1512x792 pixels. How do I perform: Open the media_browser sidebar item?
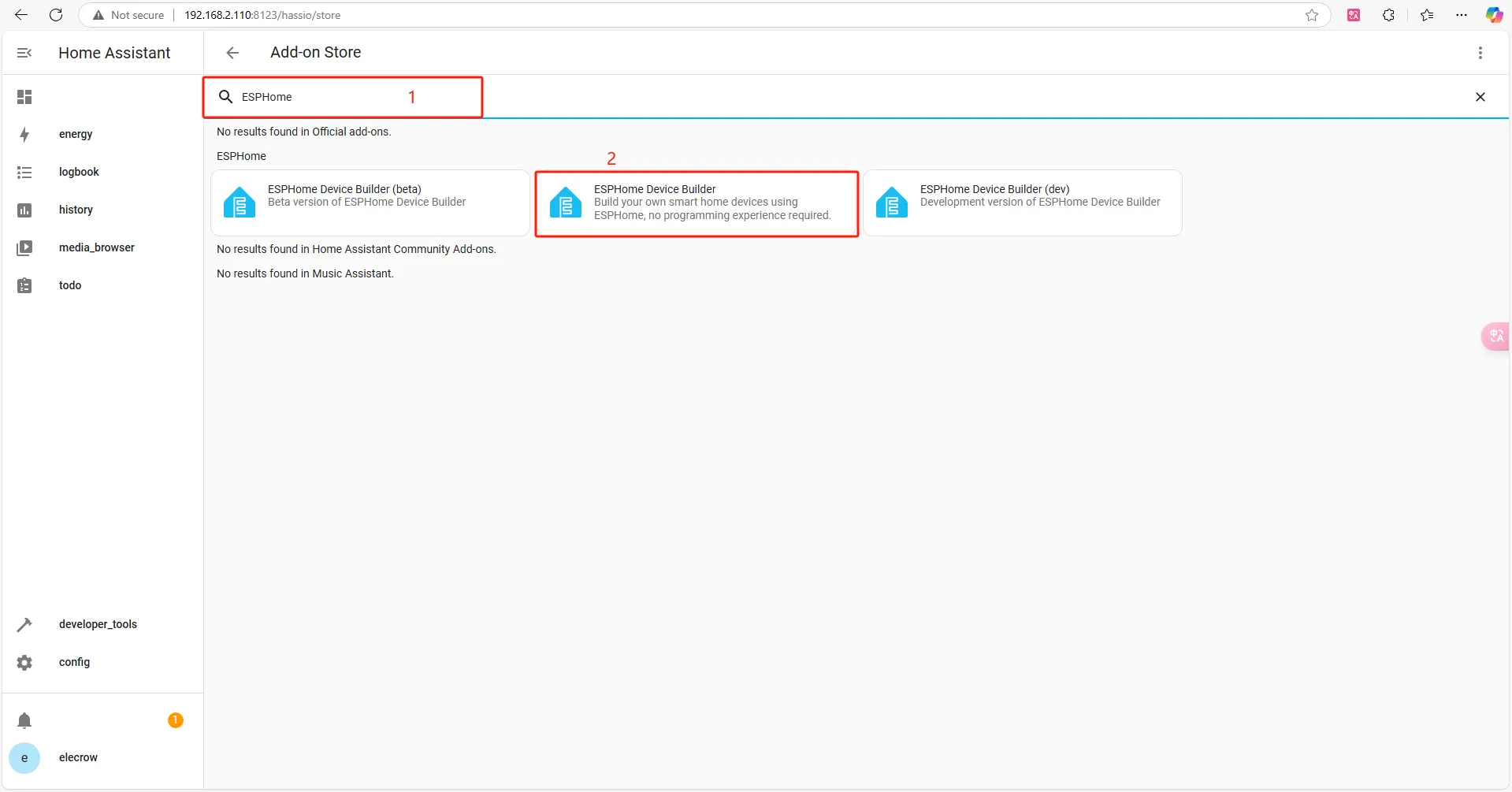coord(102,248)
